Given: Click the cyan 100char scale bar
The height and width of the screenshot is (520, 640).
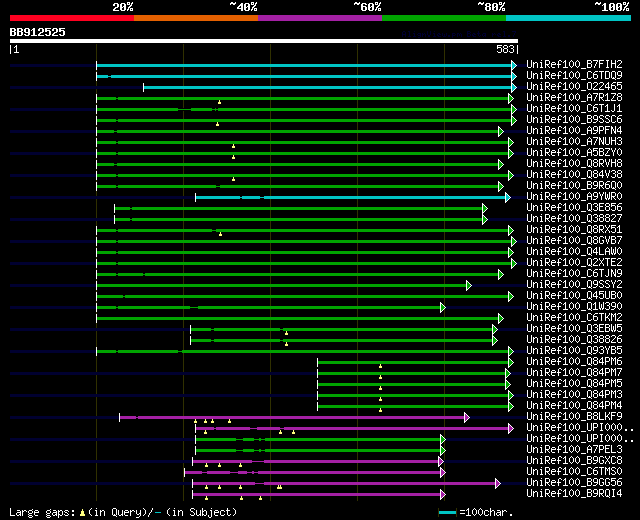Looking at the screenshot, I should (x=447, y=512).
